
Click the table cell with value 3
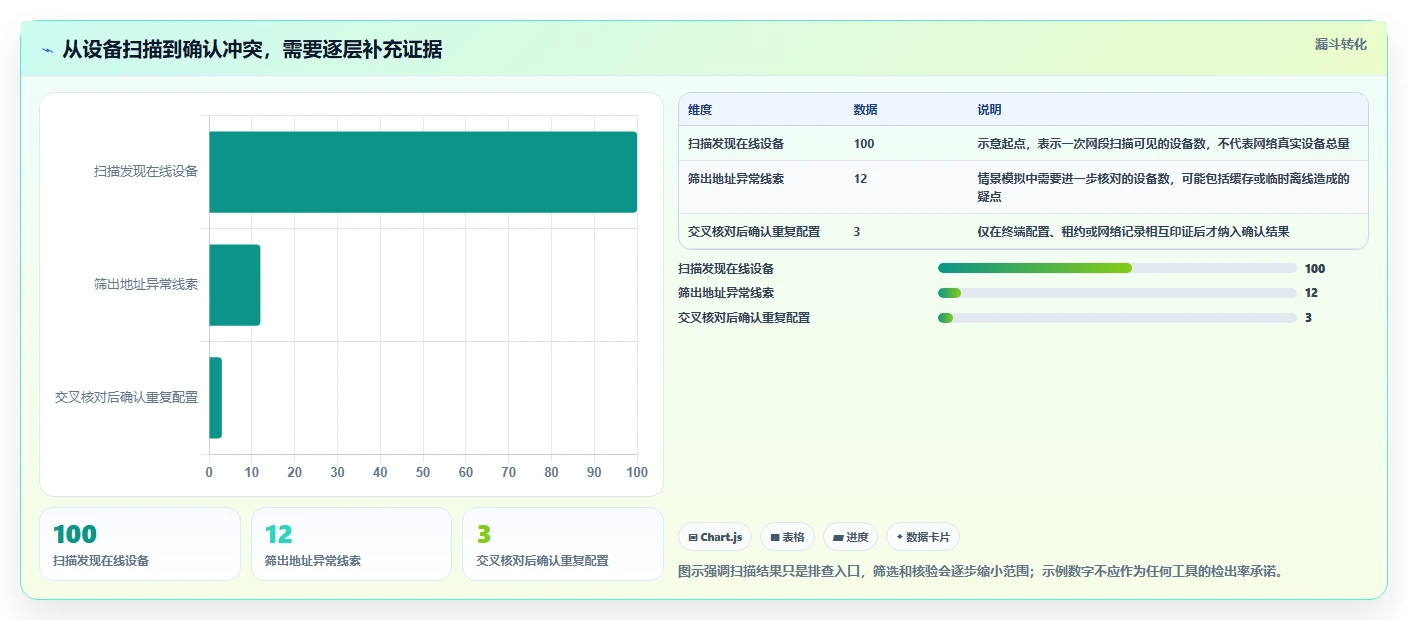click(x=857, y=232)
